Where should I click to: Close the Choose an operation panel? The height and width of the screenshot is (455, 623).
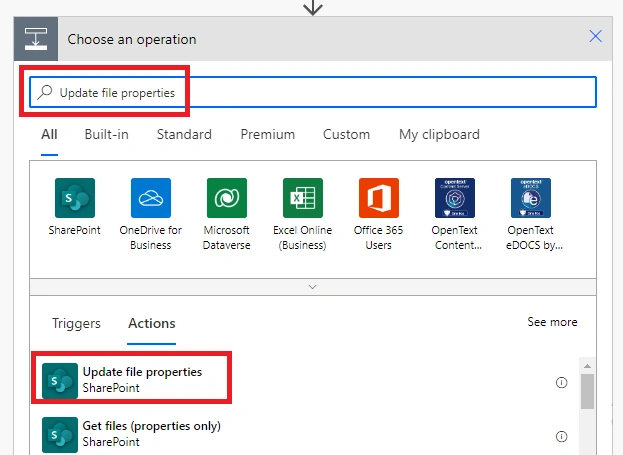595,36
